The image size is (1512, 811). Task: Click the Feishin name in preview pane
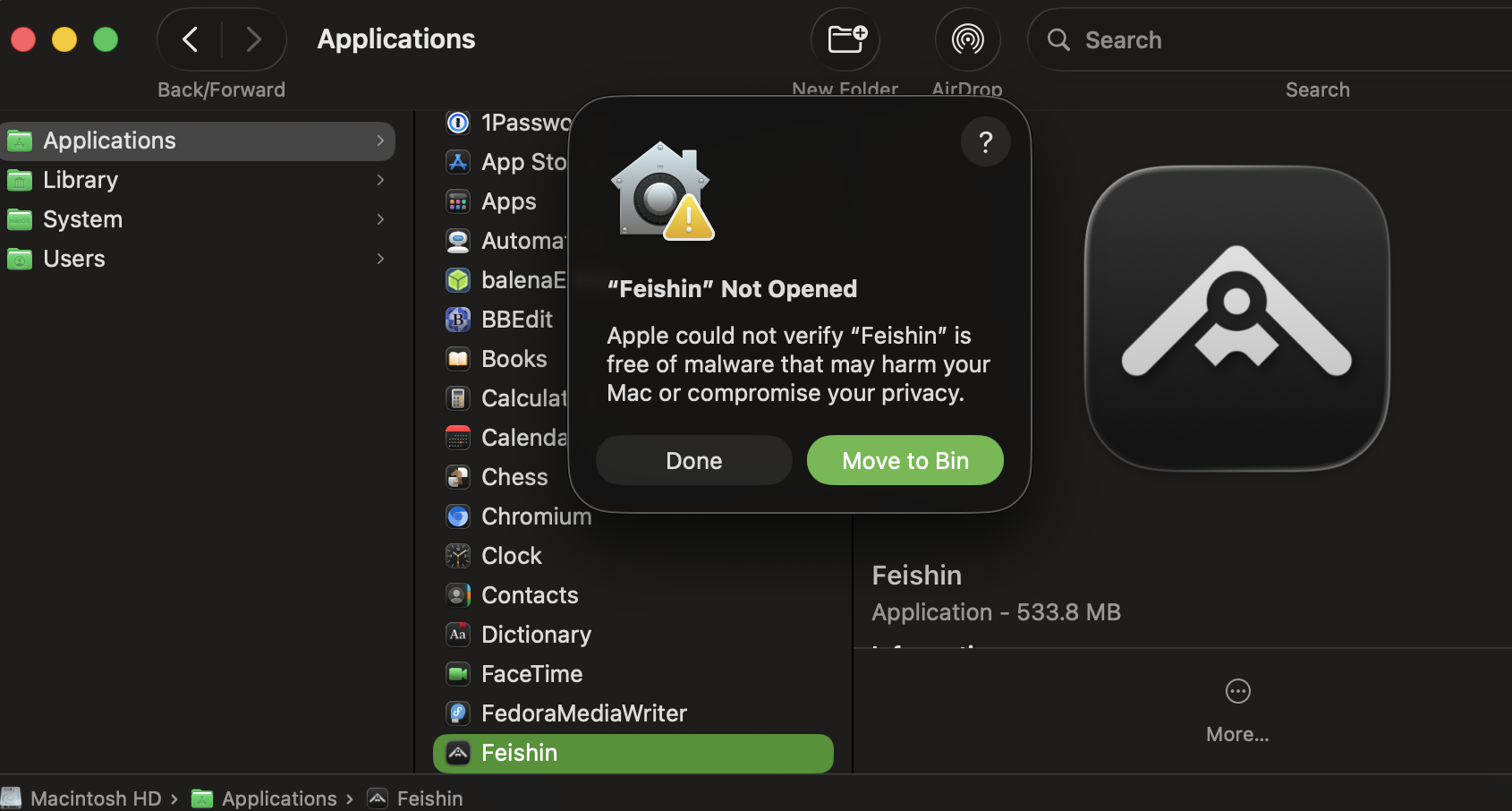coord(917,575)
